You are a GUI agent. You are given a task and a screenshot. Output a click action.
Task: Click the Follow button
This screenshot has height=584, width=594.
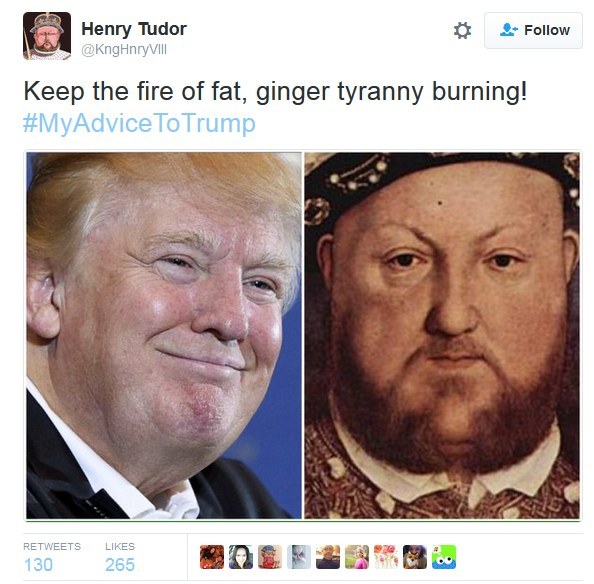point(533,30)
